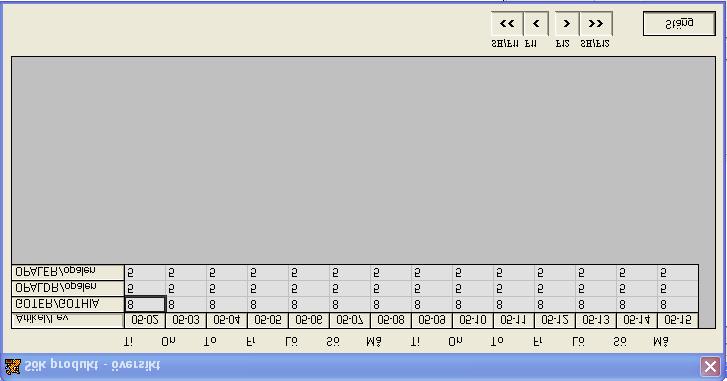Select the 05-13 date column header
Viewport: 727px width, 381px height.
[596, 320]
